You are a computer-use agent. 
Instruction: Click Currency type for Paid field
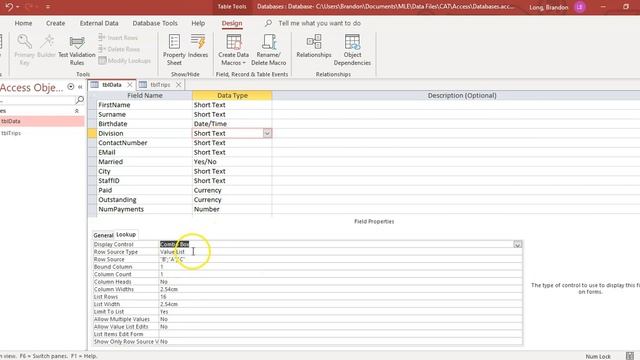pos(232,190)
